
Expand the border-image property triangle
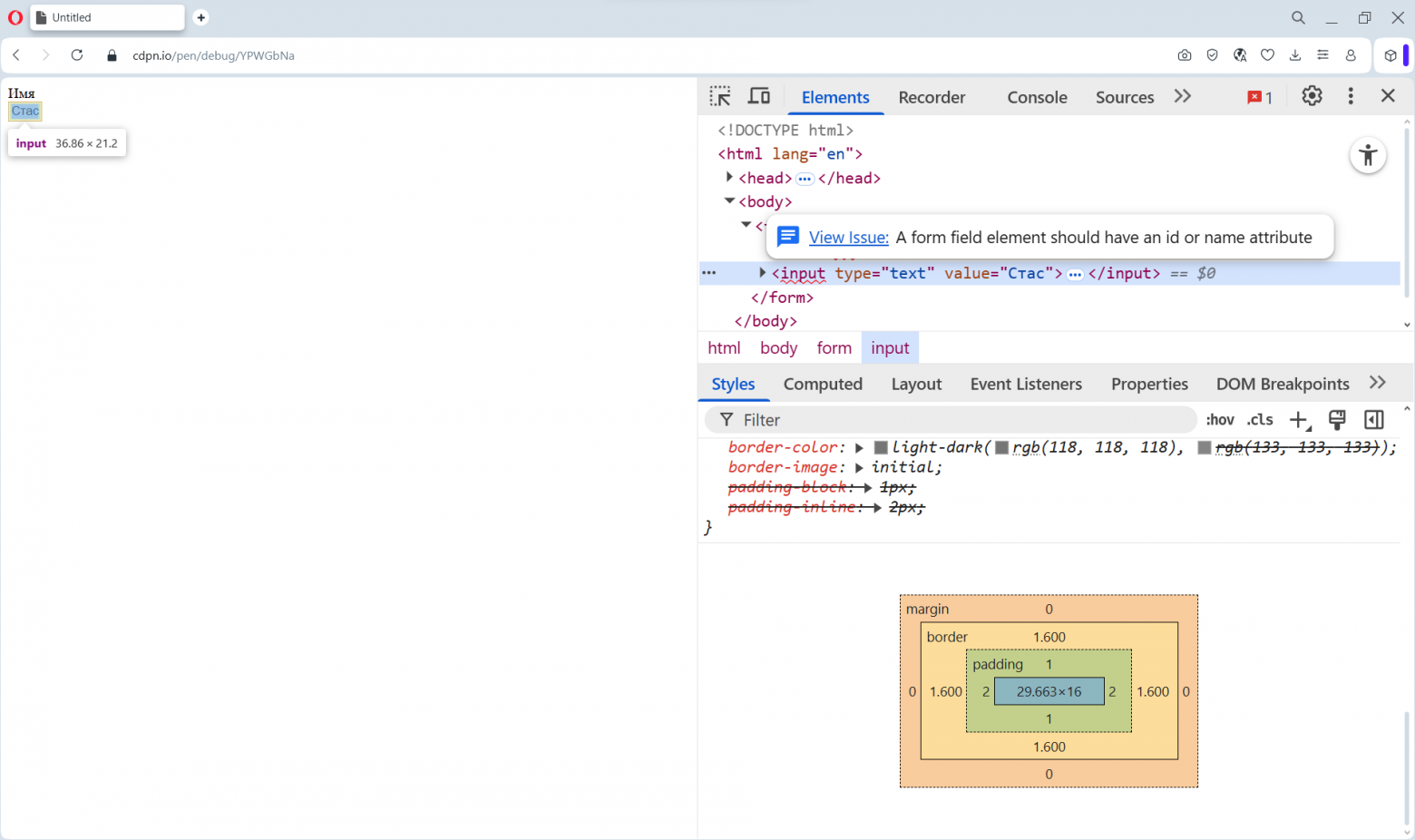tap(859, 468)
